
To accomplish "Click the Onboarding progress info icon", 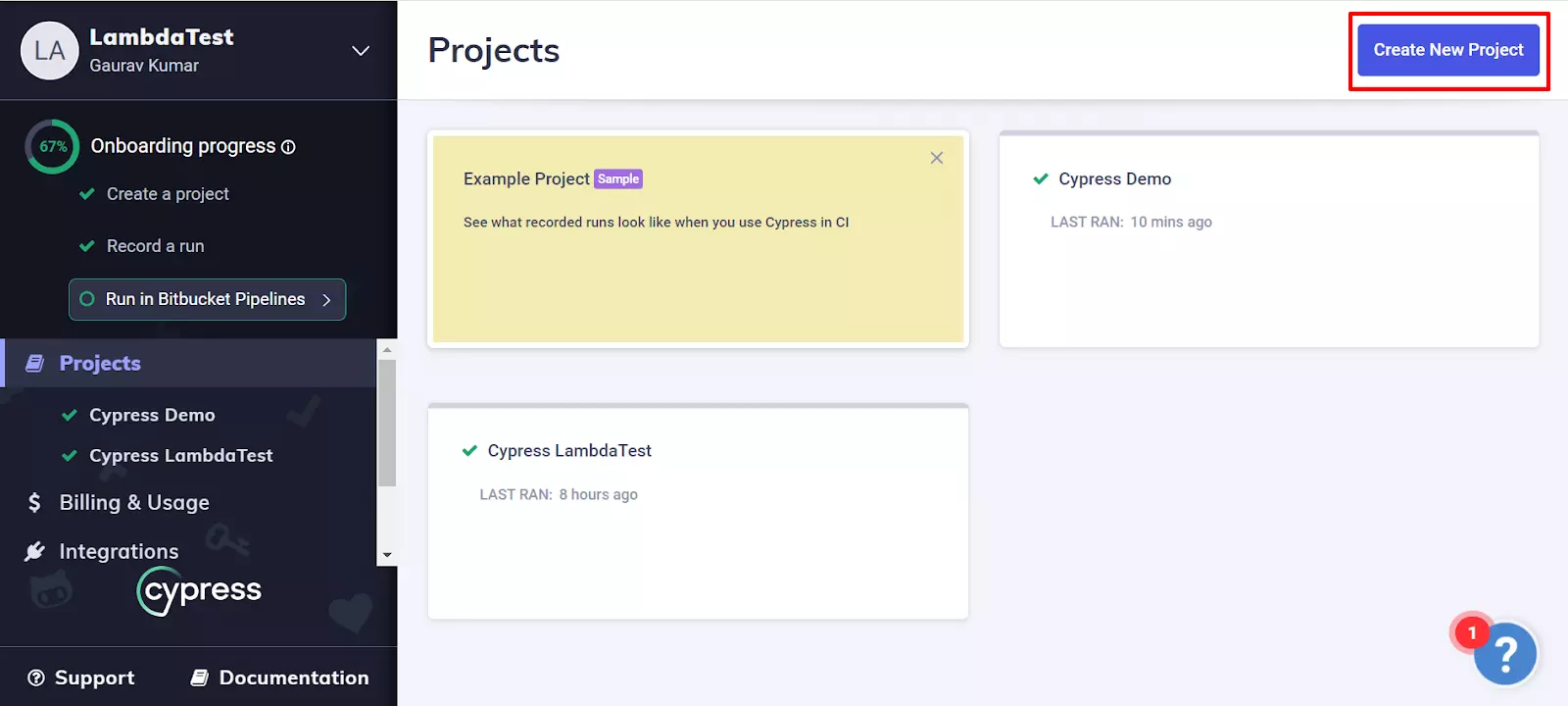I will [288, 147].
